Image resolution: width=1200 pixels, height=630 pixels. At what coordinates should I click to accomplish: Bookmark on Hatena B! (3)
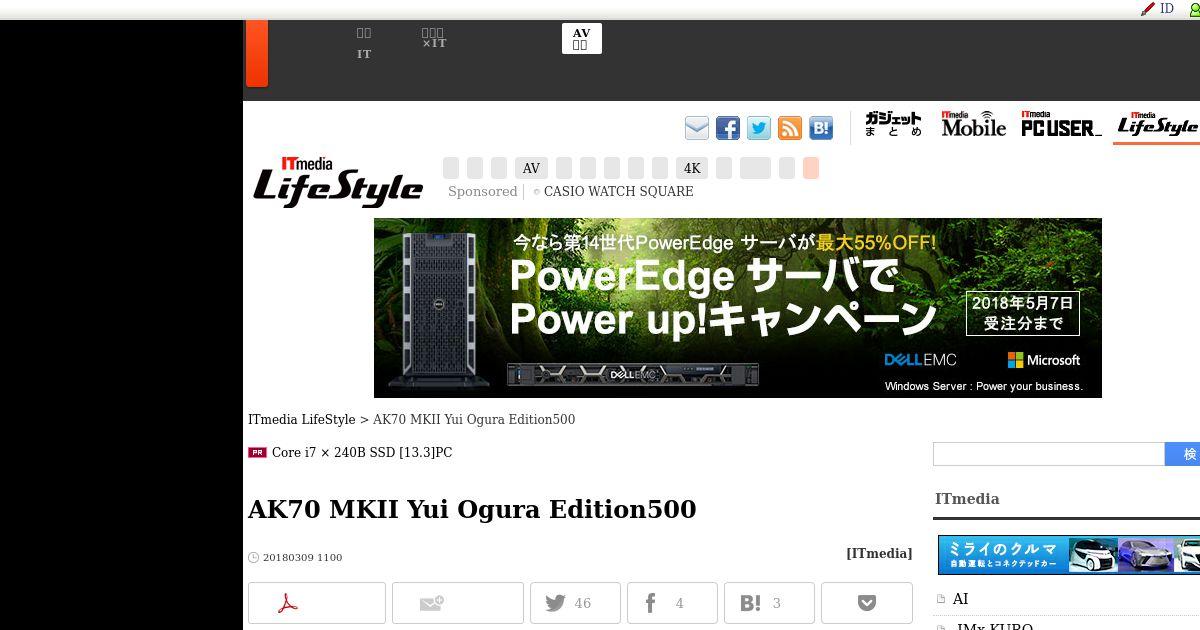(769, 603)
